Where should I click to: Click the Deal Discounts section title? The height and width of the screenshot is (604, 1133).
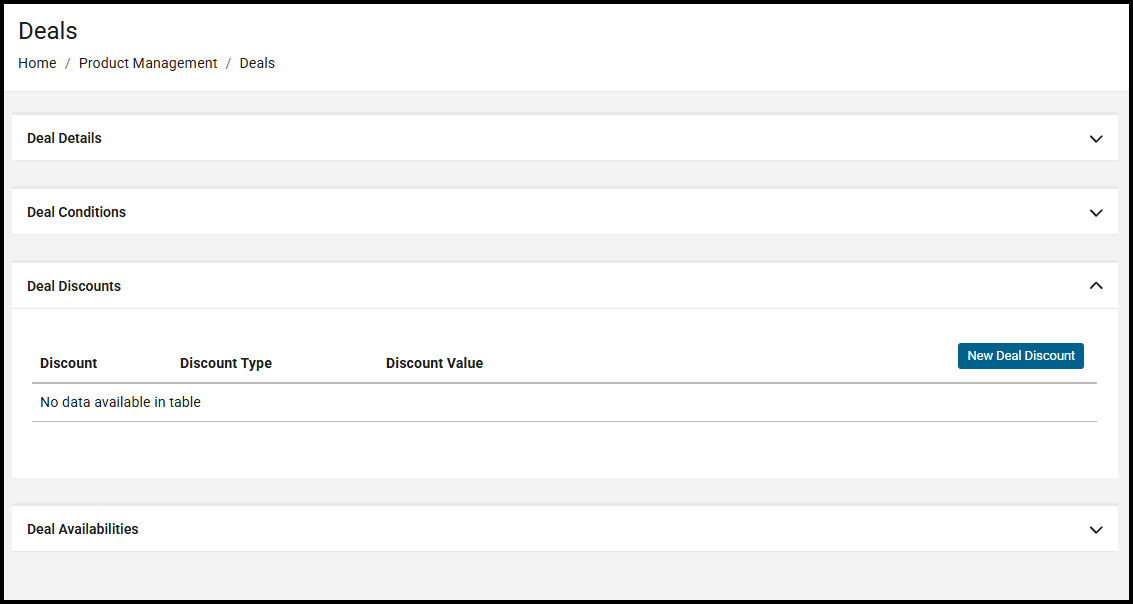click(74, 286)
